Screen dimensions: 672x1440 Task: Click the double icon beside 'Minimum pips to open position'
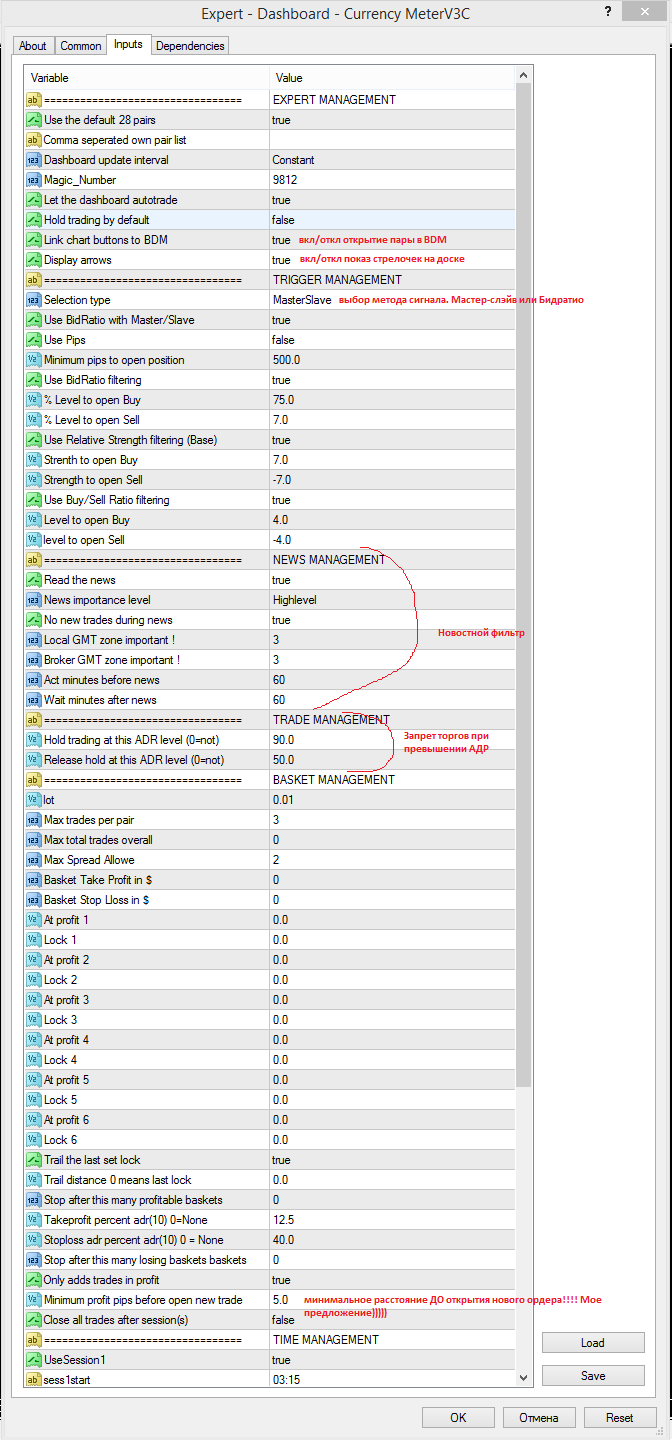(x=33, y=360)
